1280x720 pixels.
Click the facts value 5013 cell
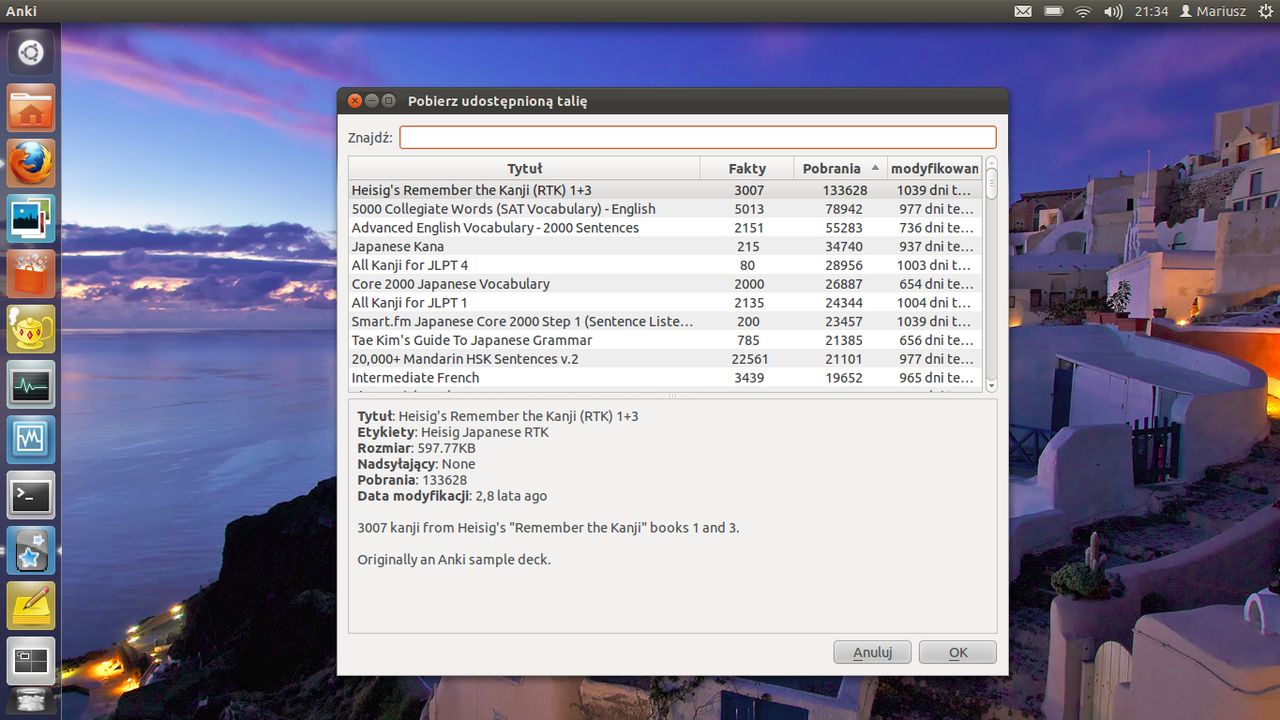(x=748, y=209)
